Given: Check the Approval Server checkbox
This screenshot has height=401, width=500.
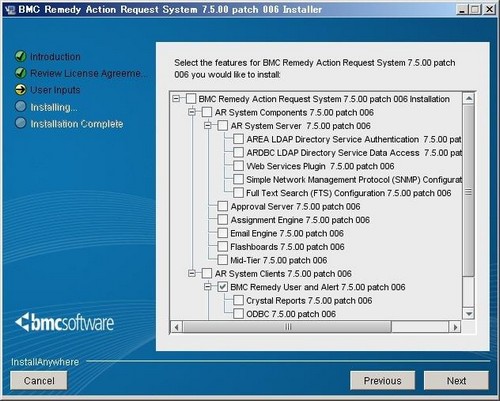Looking at the screenshot, I should tap(222, 206).
